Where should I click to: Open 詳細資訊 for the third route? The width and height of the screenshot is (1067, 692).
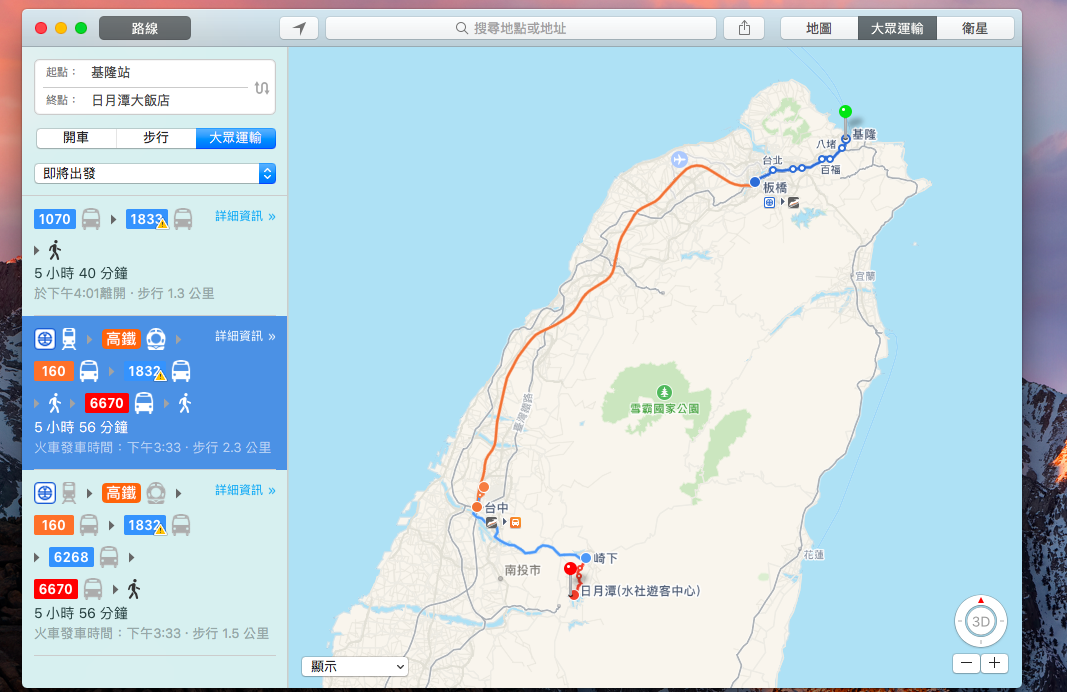245,490
